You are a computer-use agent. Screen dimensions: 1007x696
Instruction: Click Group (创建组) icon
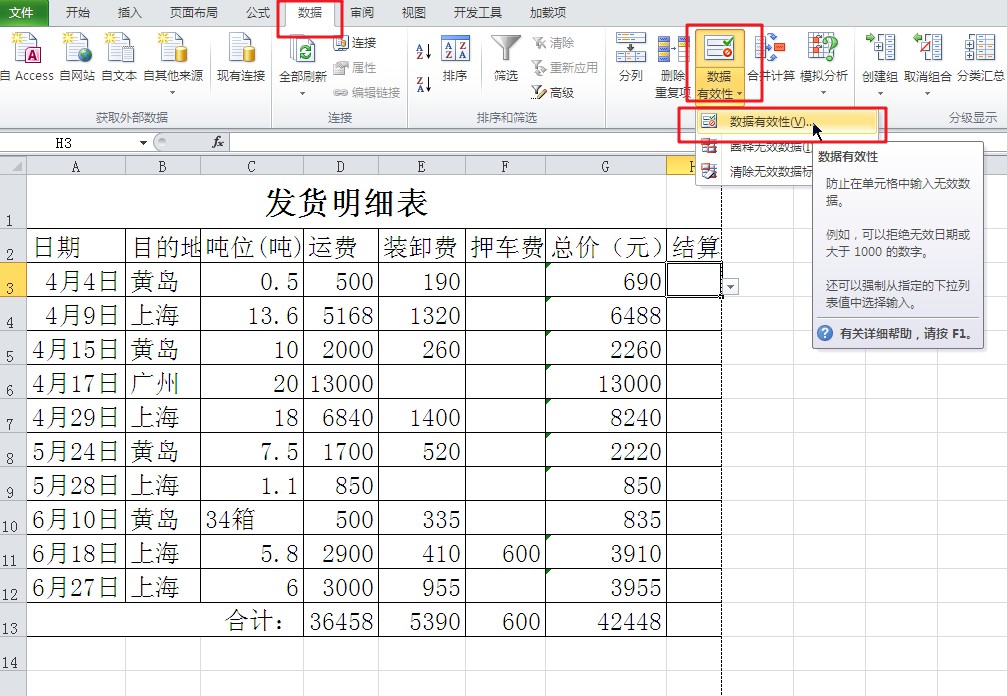click(880, 49)
